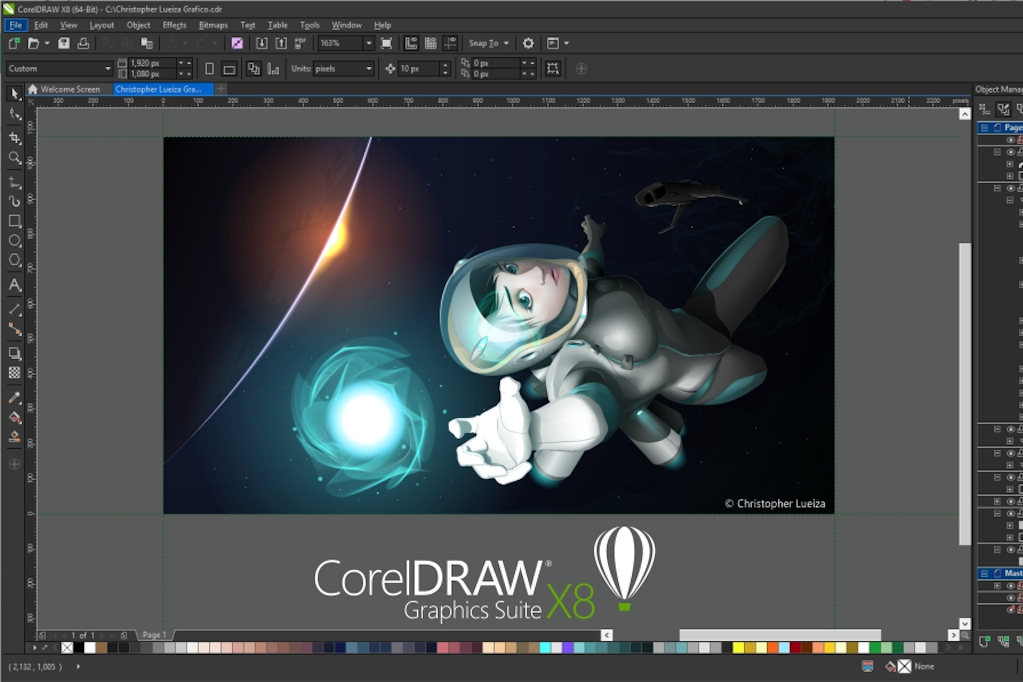Toggle the Treat as Filled option
The width and height of the screenshot is (1023, 682).
click(553, 69)
